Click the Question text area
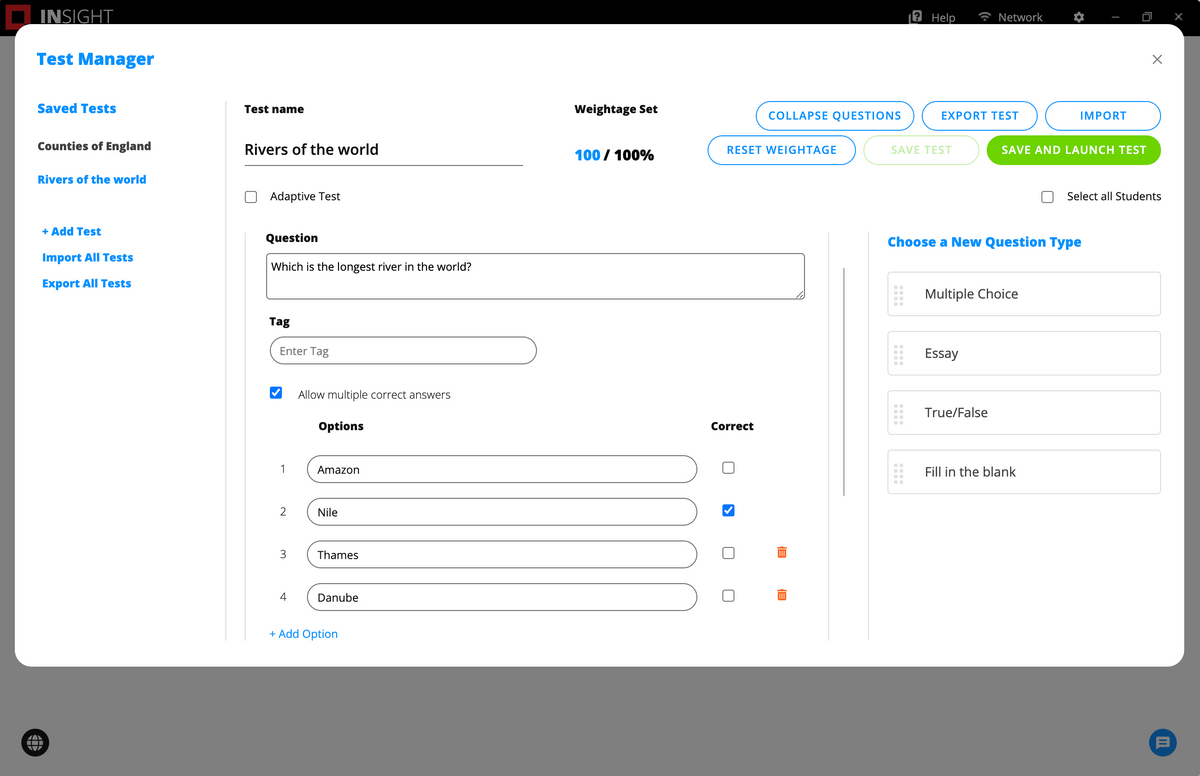This screenshot has height=776, width=1200. tap(535, 276)
